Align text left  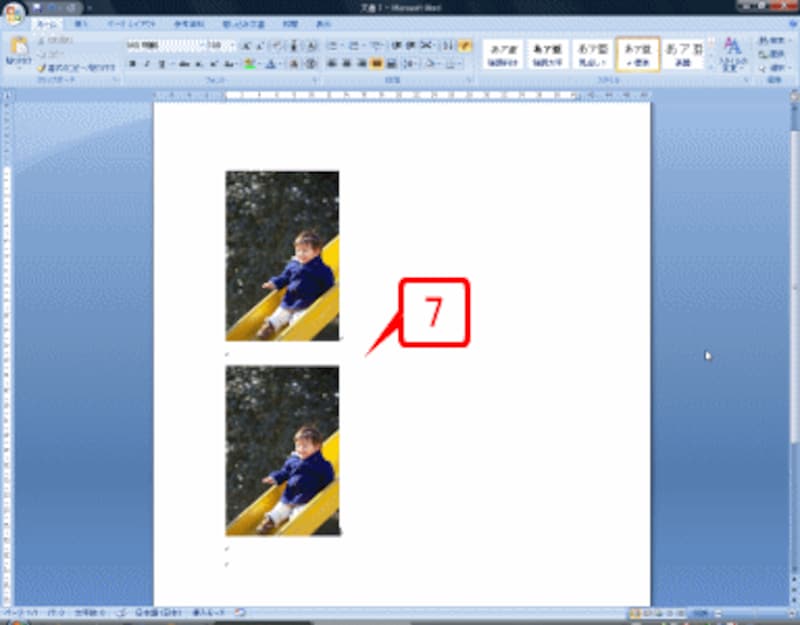[332, 64]
